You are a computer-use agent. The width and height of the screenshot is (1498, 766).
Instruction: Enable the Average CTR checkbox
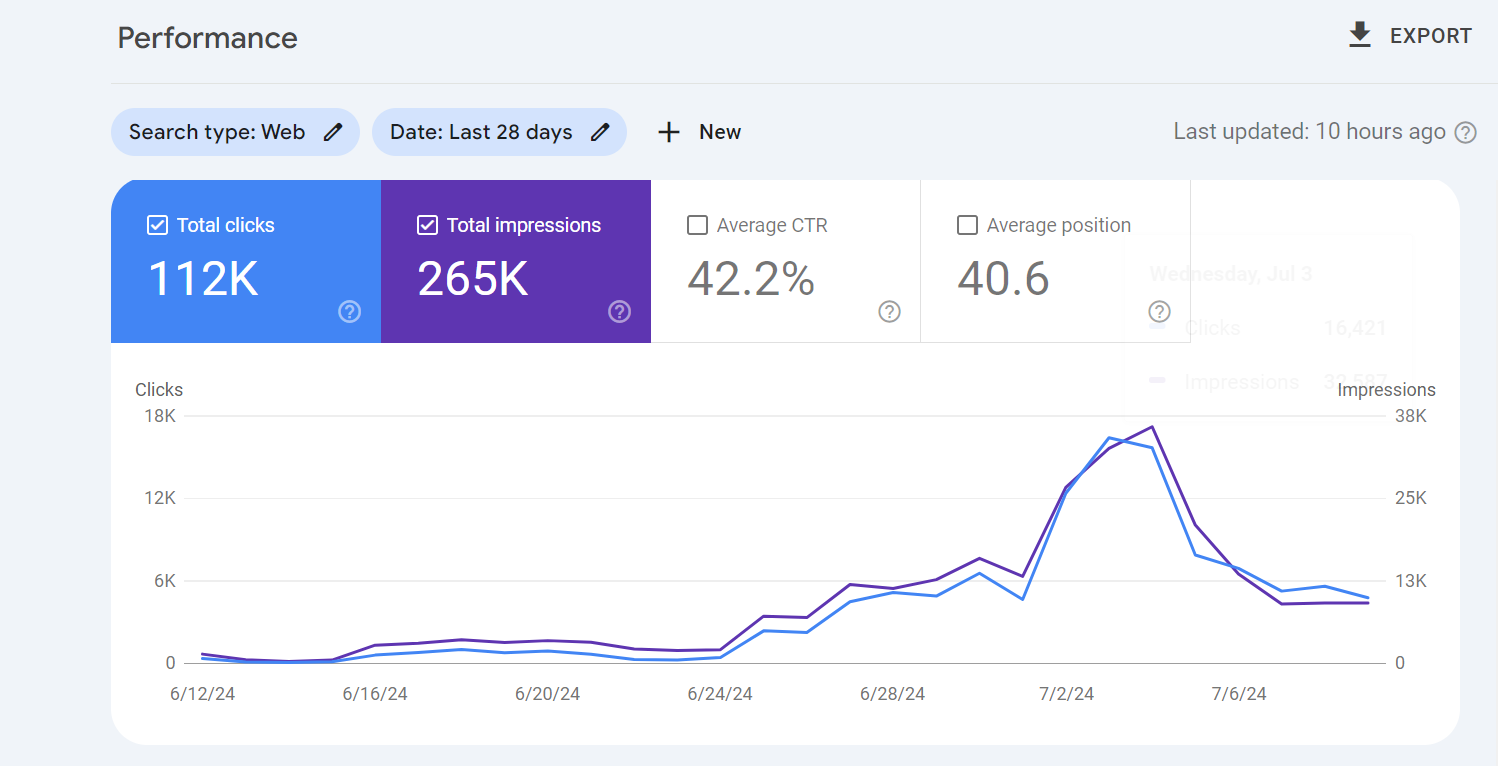(x=697, y=225)
